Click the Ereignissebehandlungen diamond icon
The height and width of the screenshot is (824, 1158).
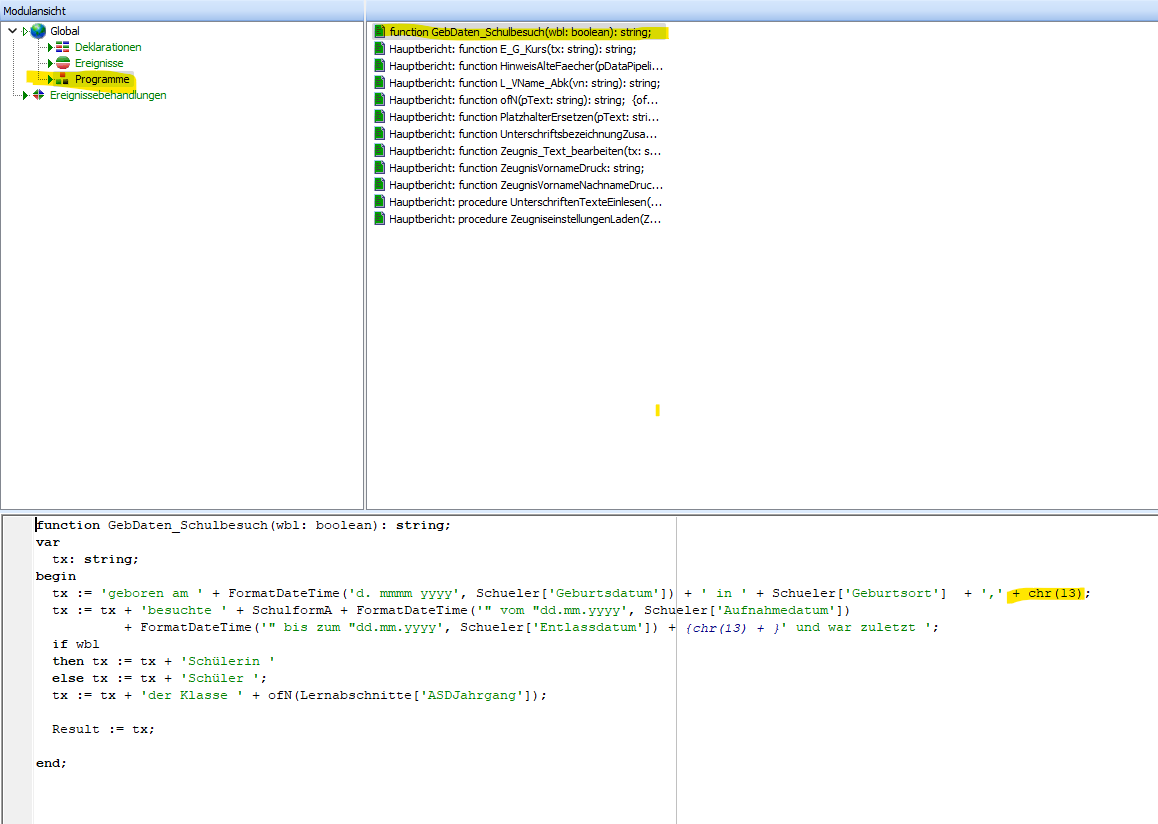pos(38,95)
